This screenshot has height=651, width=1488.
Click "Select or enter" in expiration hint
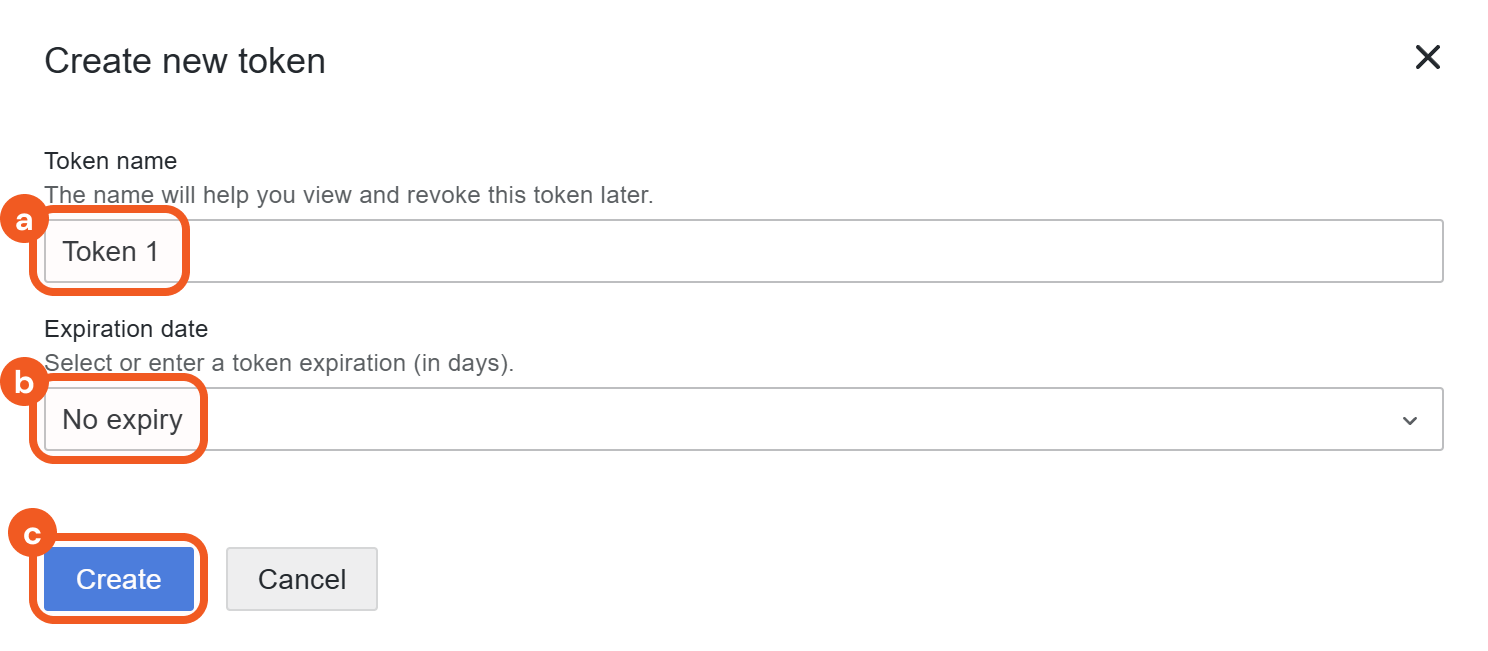tap(111, 363)
